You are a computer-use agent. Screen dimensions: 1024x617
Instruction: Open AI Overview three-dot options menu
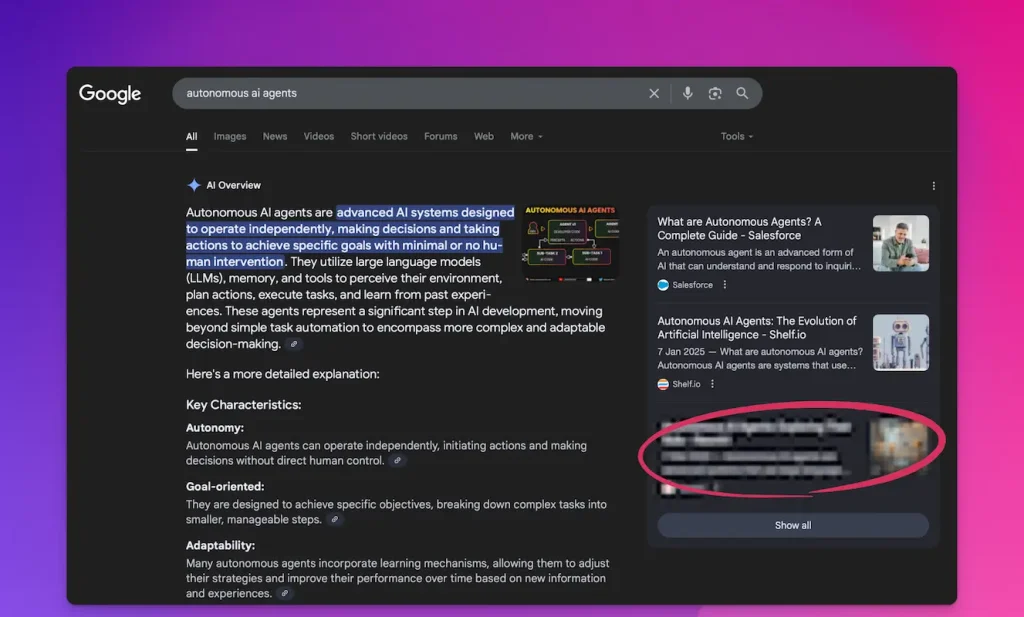[933, 186]
